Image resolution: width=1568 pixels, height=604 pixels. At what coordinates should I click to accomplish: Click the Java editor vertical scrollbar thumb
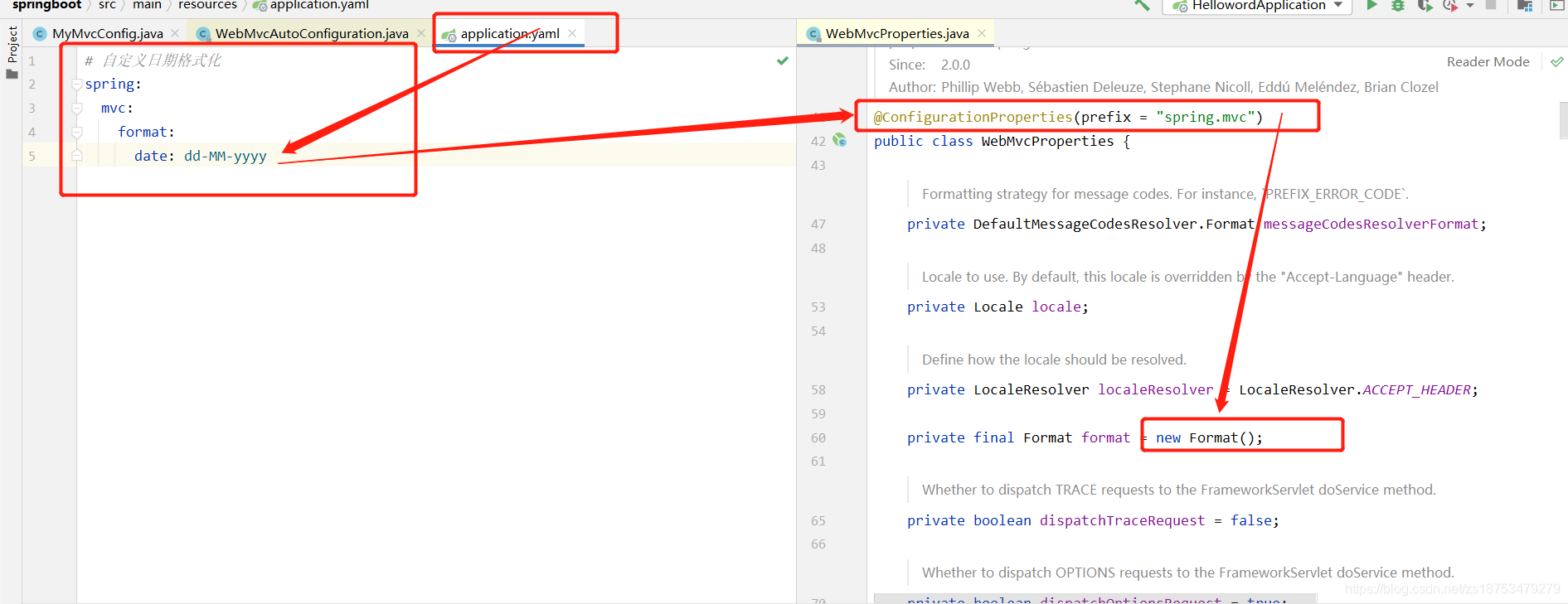tap(1563, 120)
